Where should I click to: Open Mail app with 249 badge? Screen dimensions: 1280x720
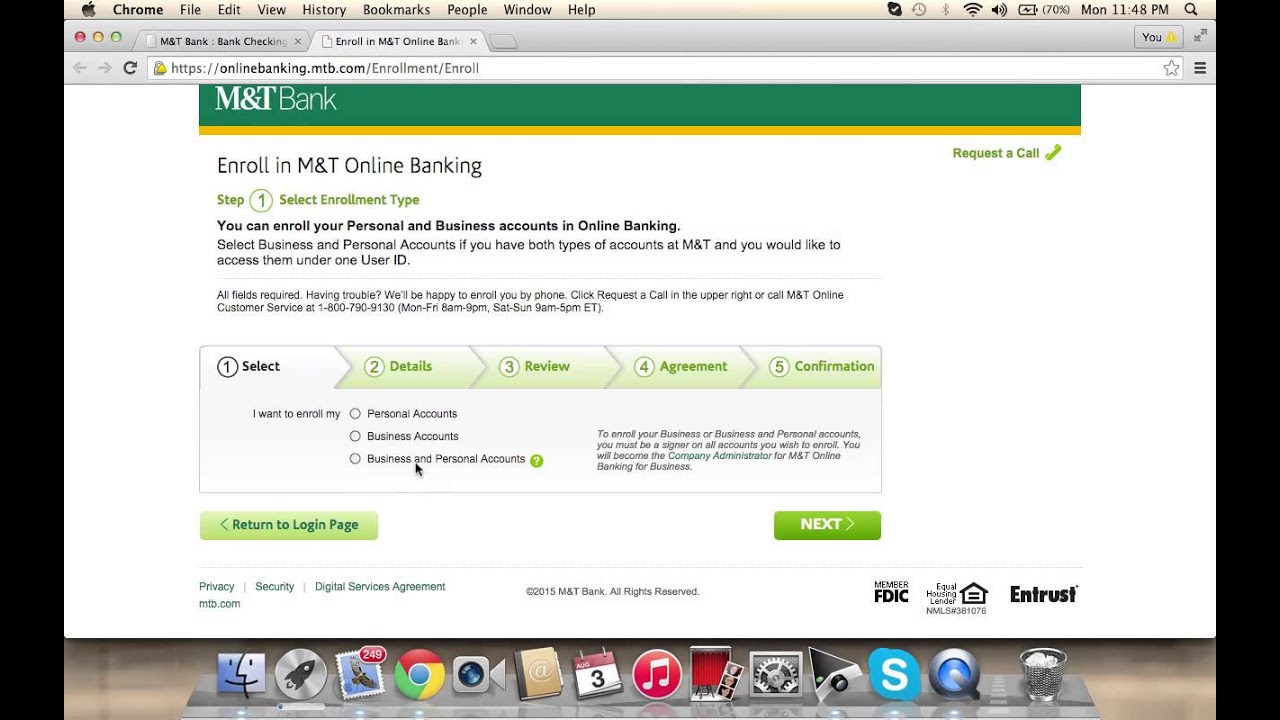(359, 675)
